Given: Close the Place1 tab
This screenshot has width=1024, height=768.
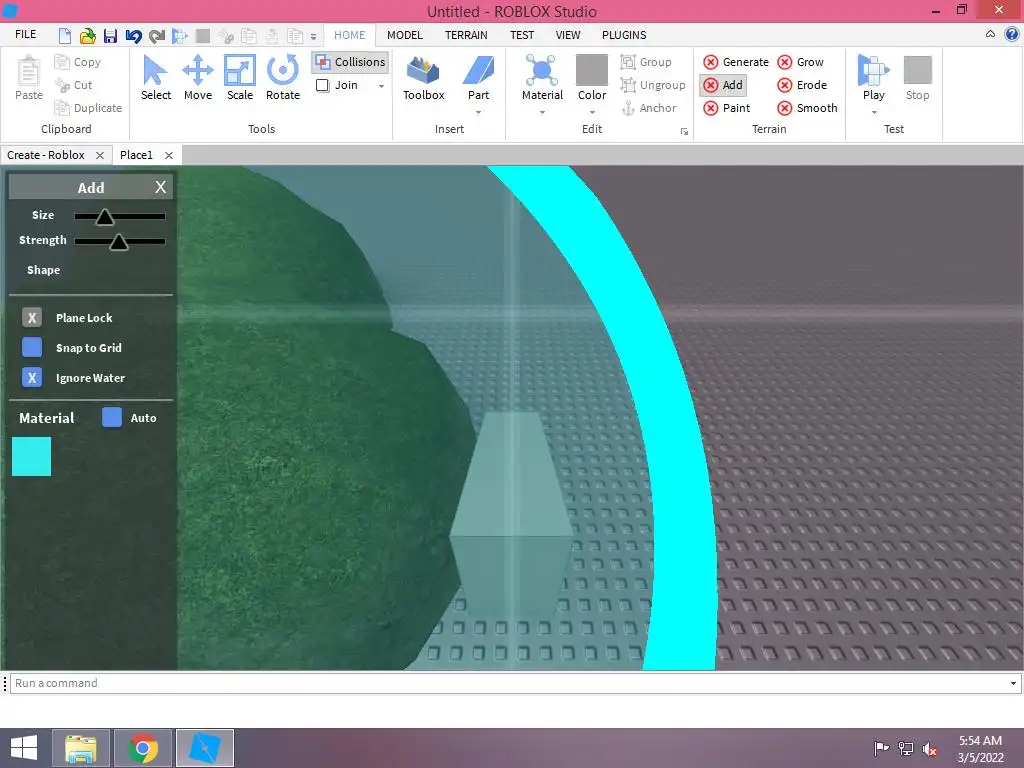Looking at the screenshot, I should [169, 155].
